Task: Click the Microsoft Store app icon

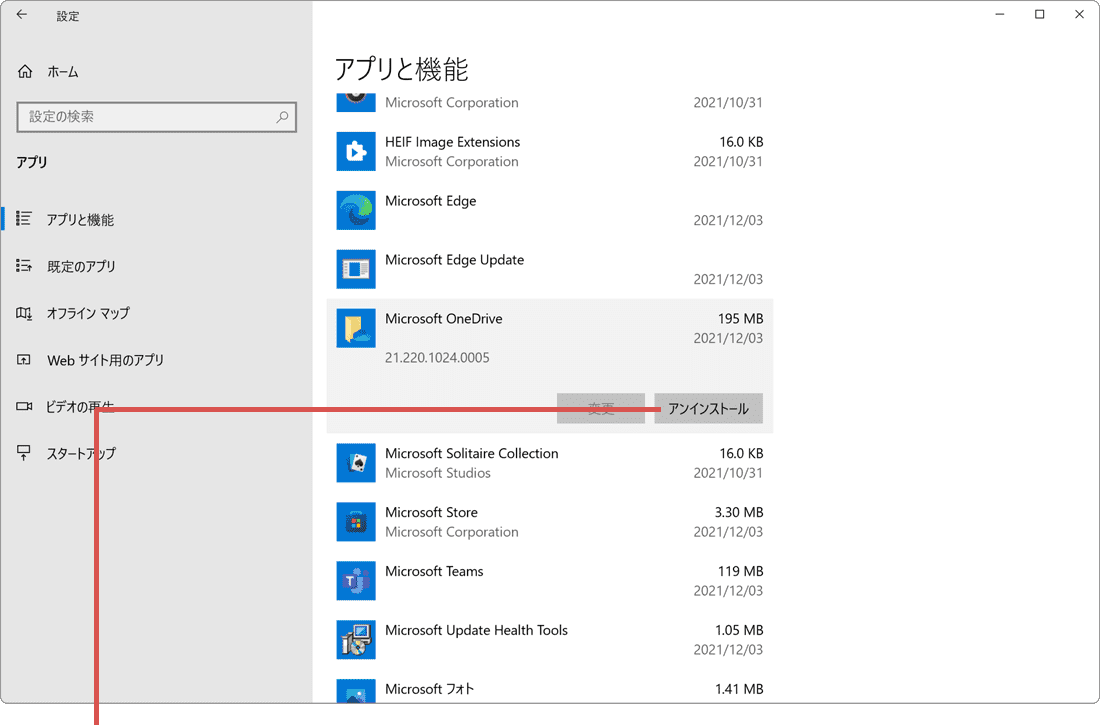Action: pos(356,522)
